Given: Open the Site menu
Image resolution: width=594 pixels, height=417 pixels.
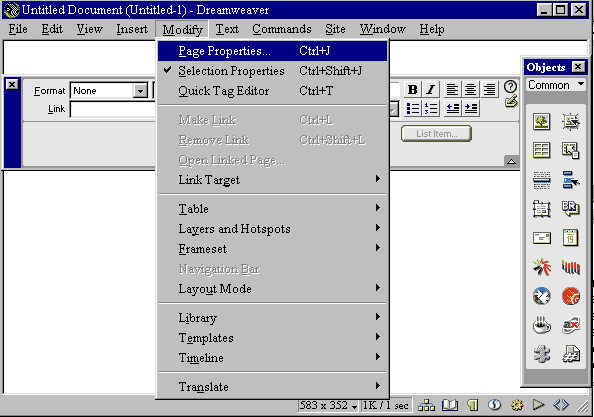Looking at the screenshot, I should tap(335, 29).
